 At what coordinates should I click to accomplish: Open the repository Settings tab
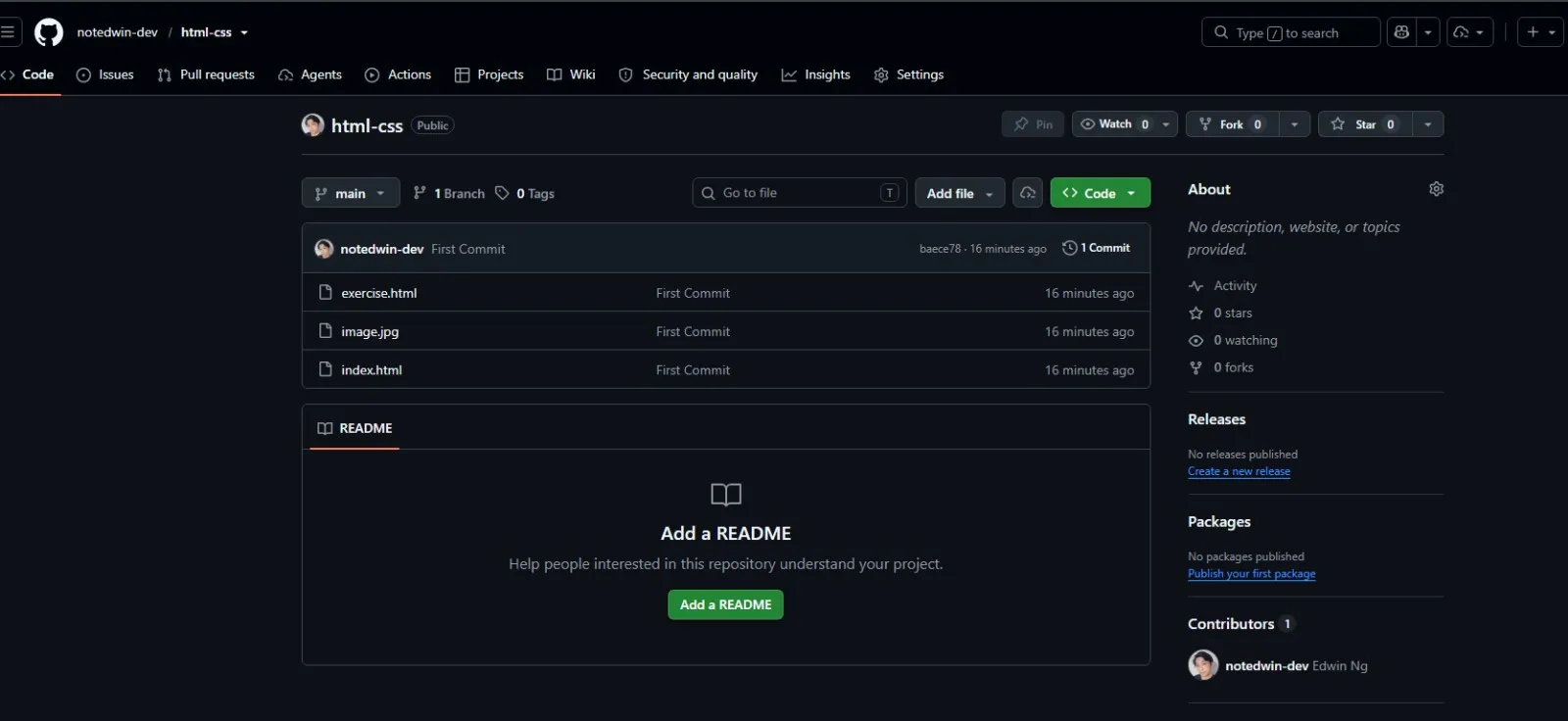click(x=908, y=74)
